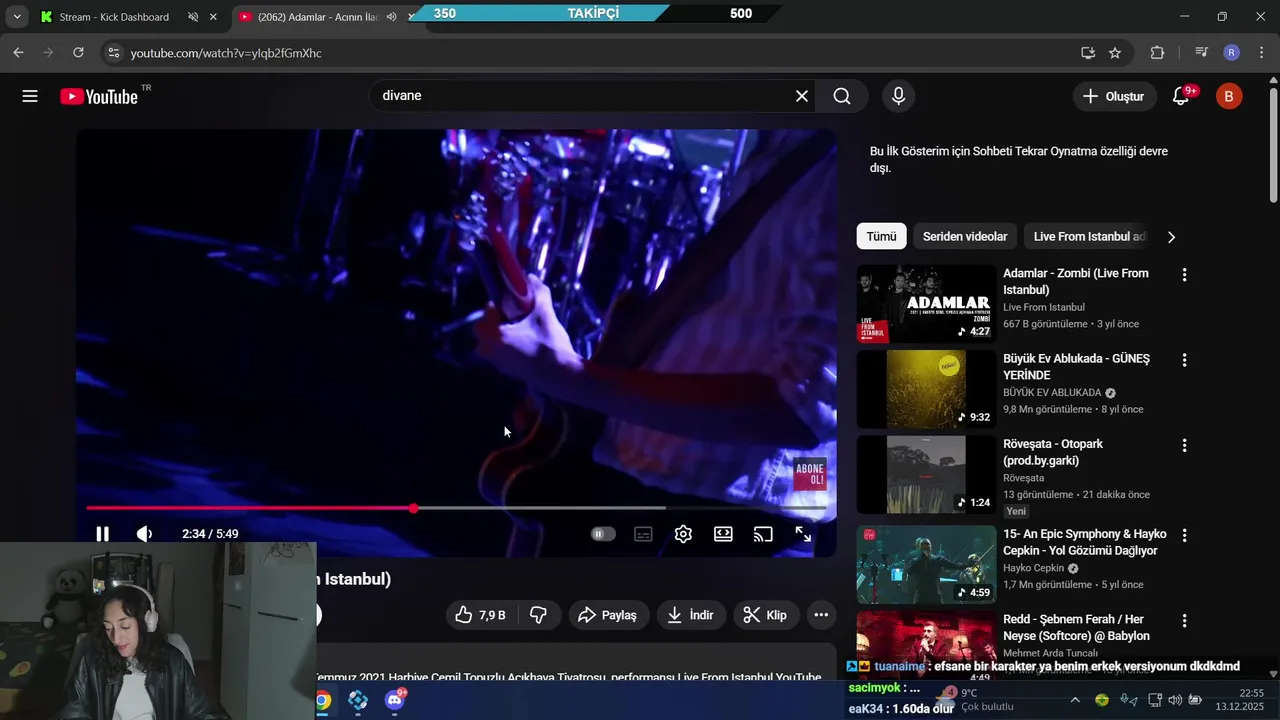
Task: View site information icon in the address bar
Action: (x=113, y=53)
